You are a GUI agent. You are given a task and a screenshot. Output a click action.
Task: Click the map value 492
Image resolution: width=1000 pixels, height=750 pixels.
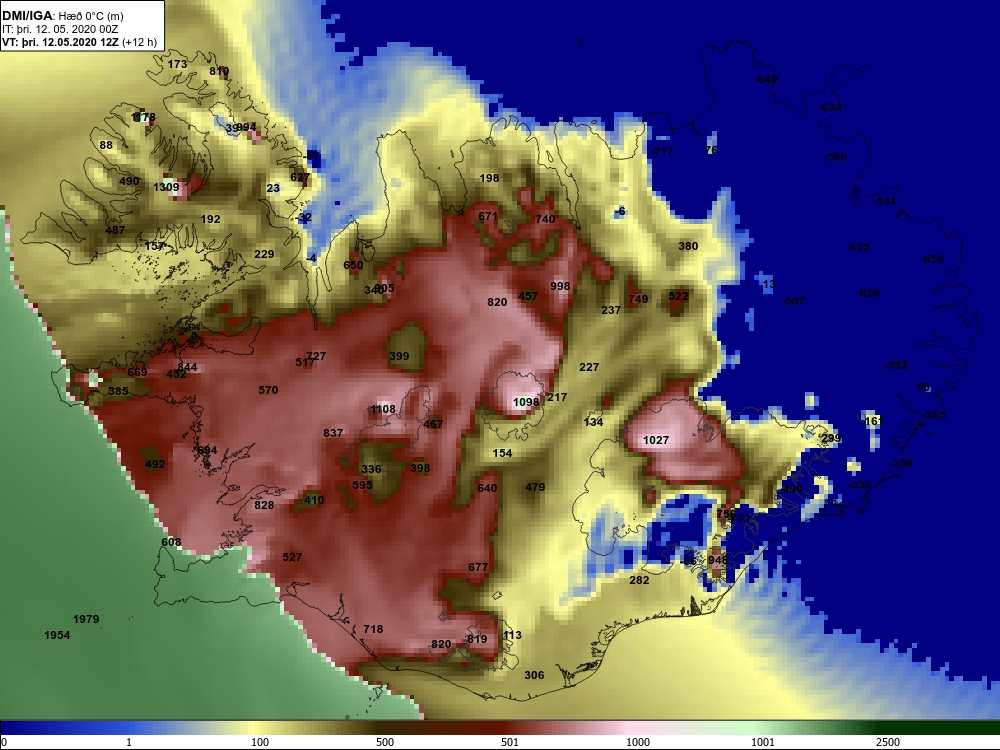click(x=155, y=464)
